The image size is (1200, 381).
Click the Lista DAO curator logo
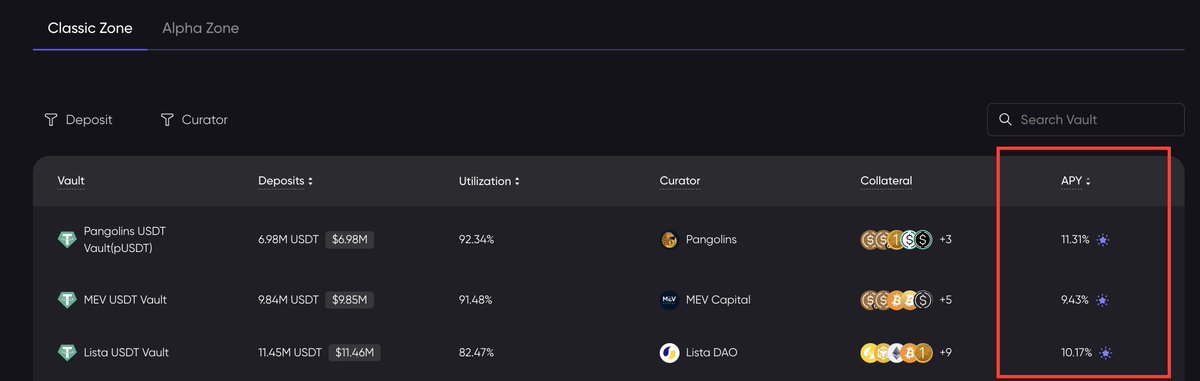(x=670, y=352)
